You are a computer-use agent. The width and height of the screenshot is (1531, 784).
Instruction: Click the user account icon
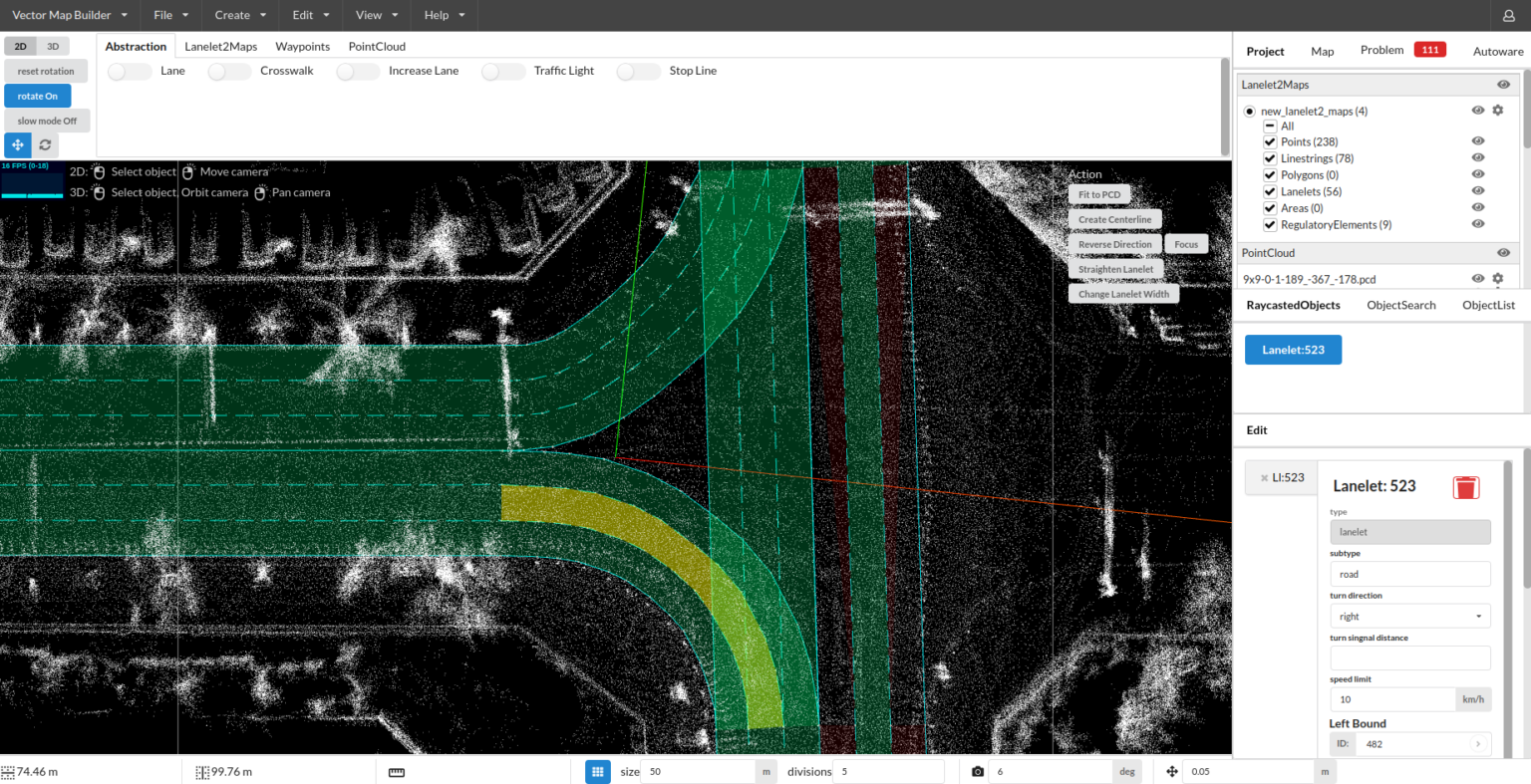pyautogui.click(x=1508, y=16)
